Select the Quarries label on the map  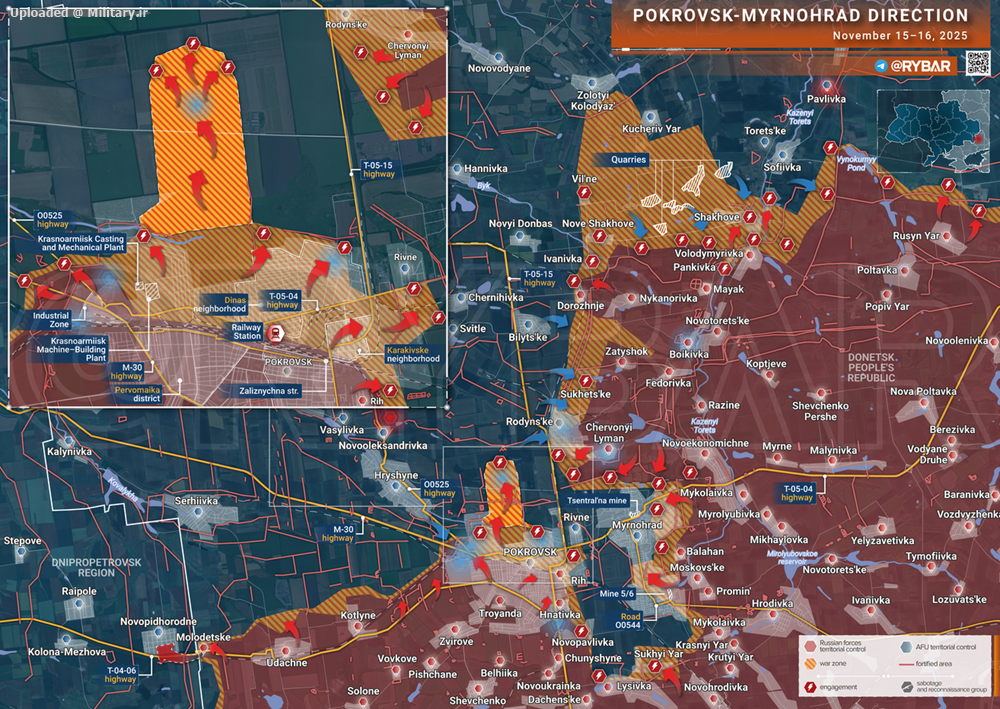tap(630, 160)
